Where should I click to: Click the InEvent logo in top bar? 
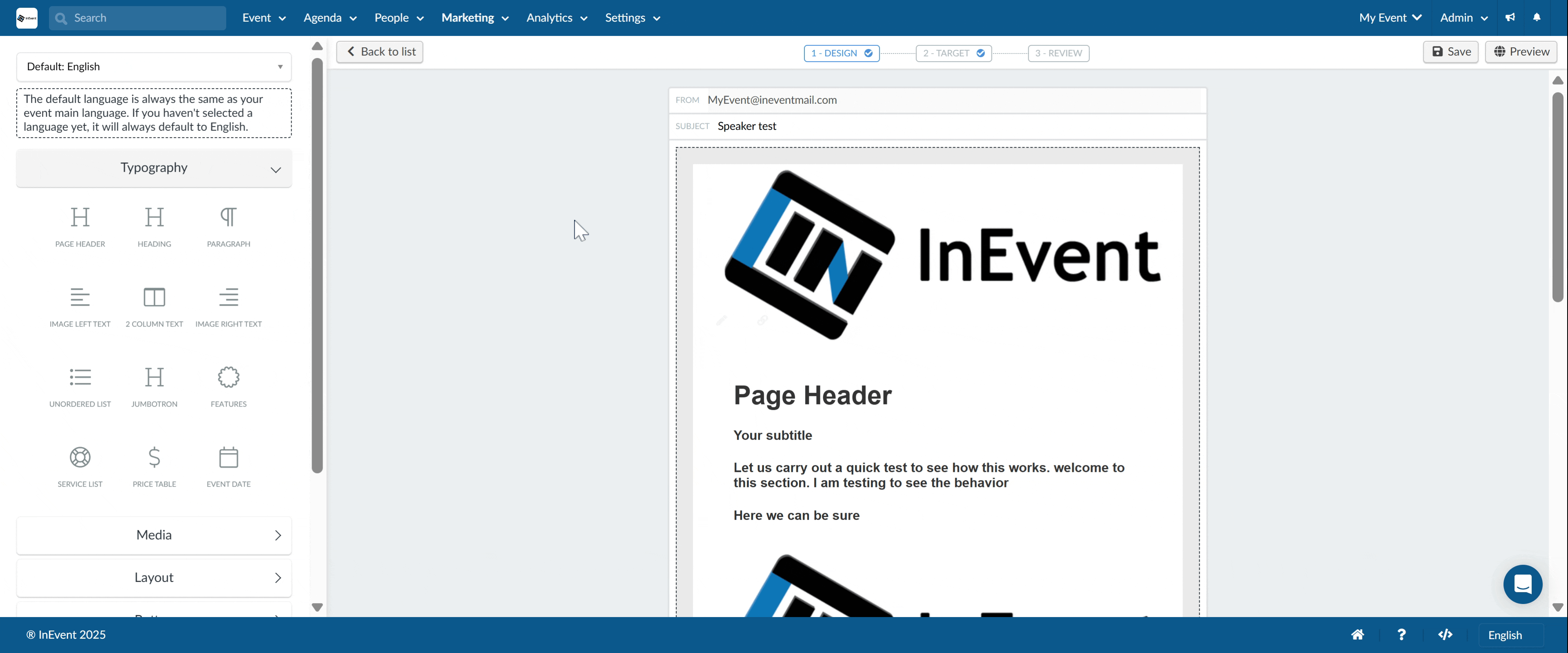click(x=27, y=18)
